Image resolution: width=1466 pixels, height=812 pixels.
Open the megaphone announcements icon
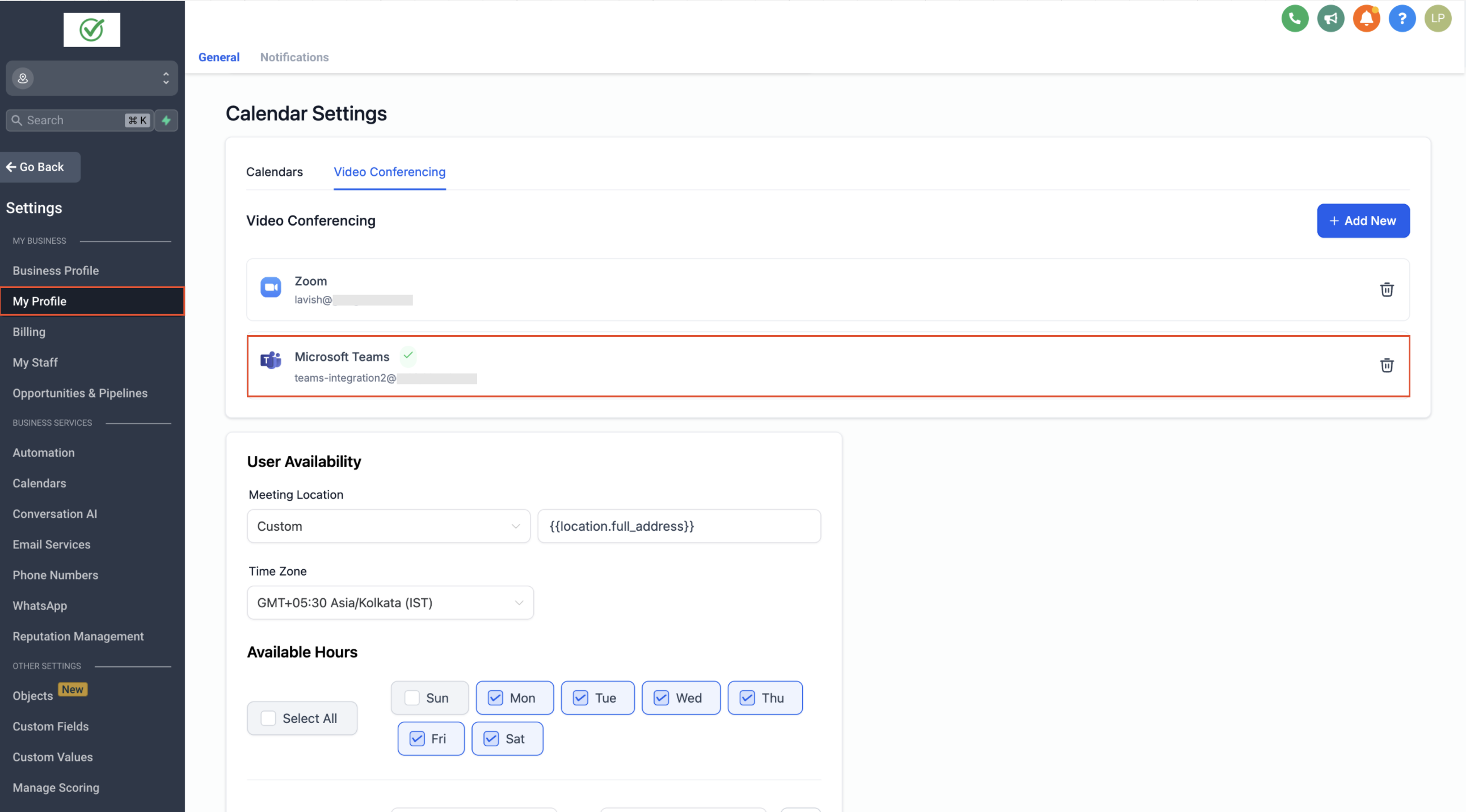[x=1330, y=18]
